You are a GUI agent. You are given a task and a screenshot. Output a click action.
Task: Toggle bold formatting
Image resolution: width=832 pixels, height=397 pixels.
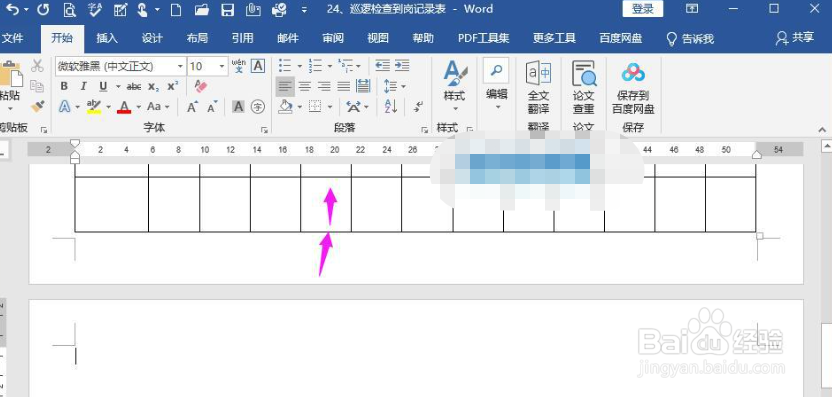coord(64,86)
